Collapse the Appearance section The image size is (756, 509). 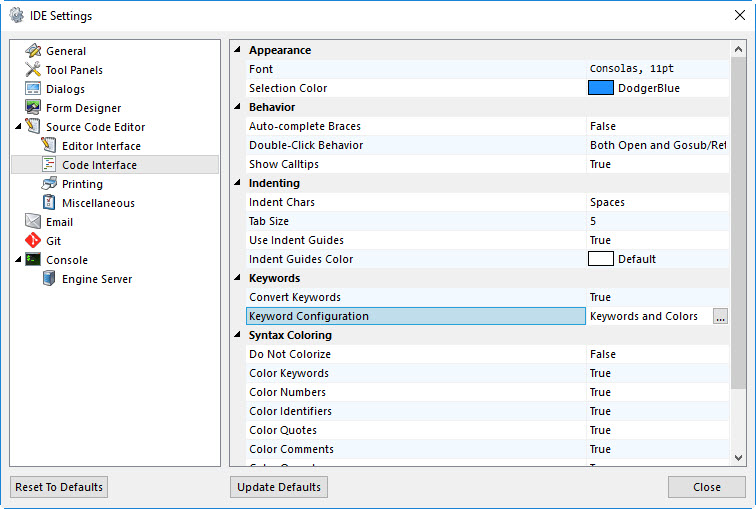click(x=237, y=50)
